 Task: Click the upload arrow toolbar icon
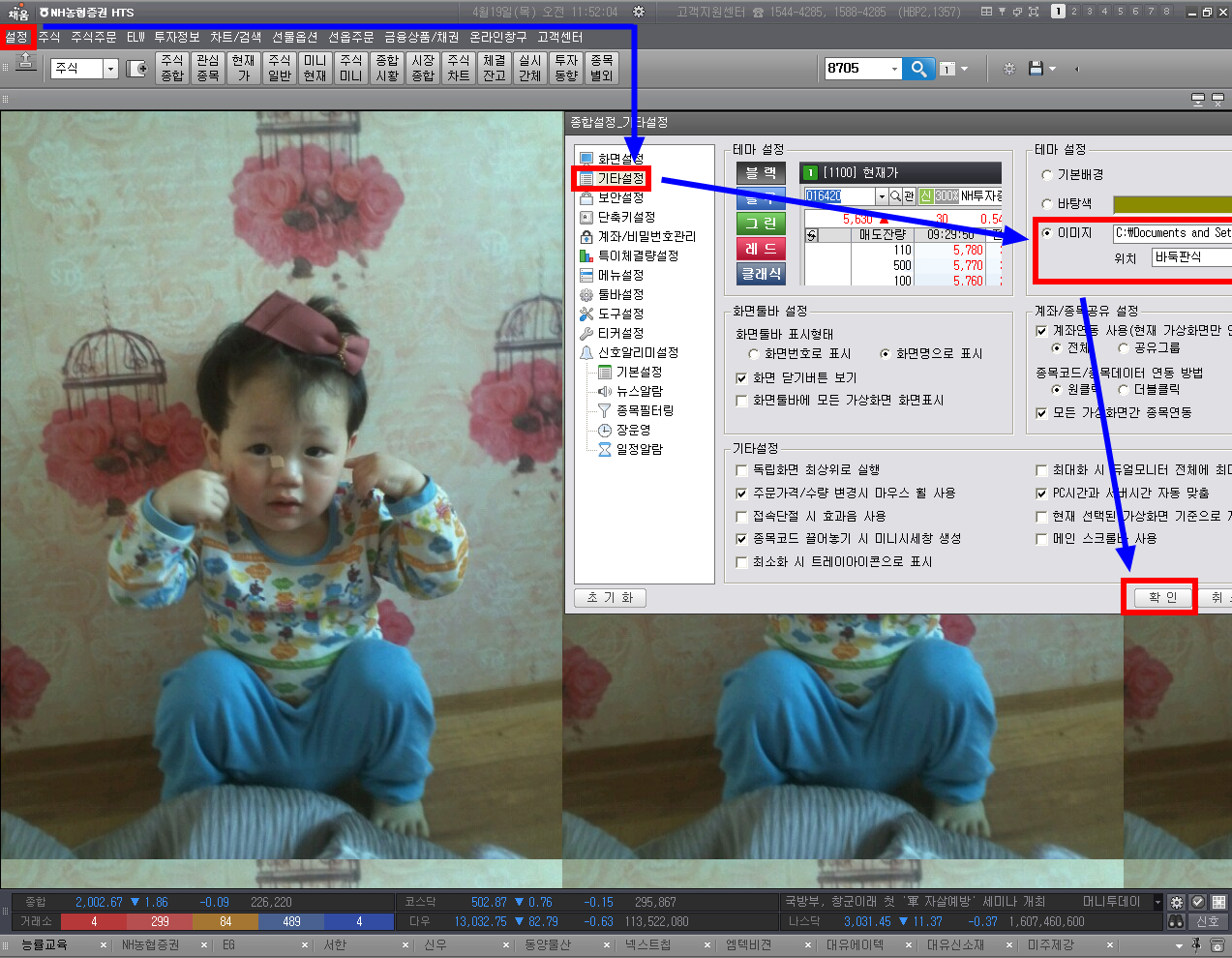point(26,64)
